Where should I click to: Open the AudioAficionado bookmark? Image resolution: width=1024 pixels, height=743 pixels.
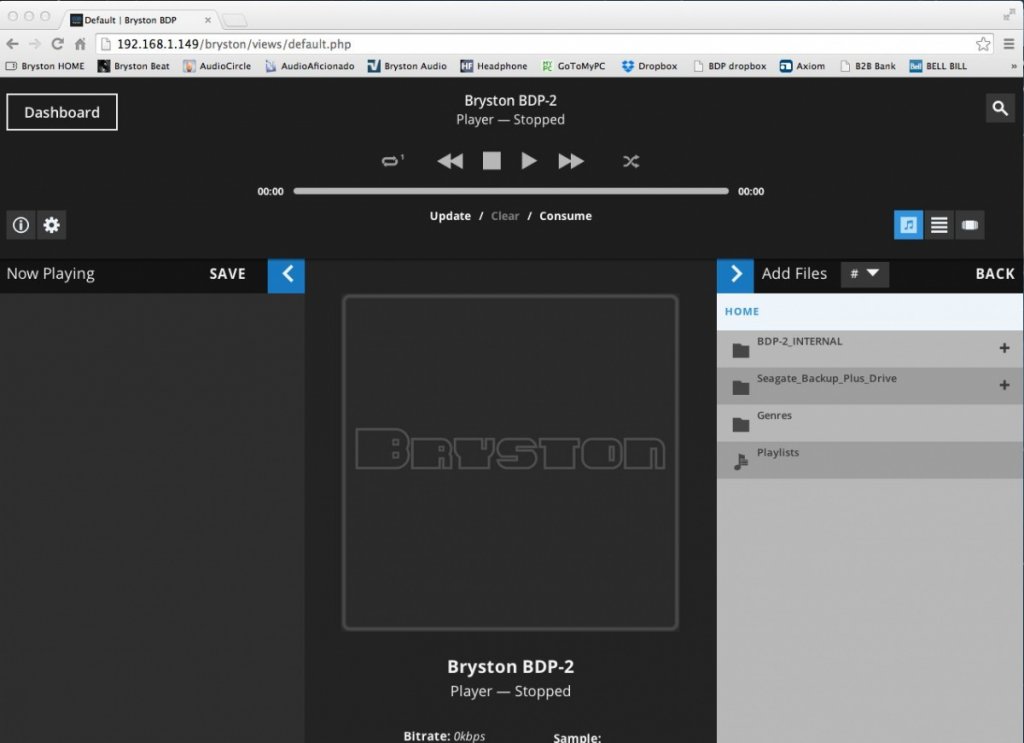310,66
